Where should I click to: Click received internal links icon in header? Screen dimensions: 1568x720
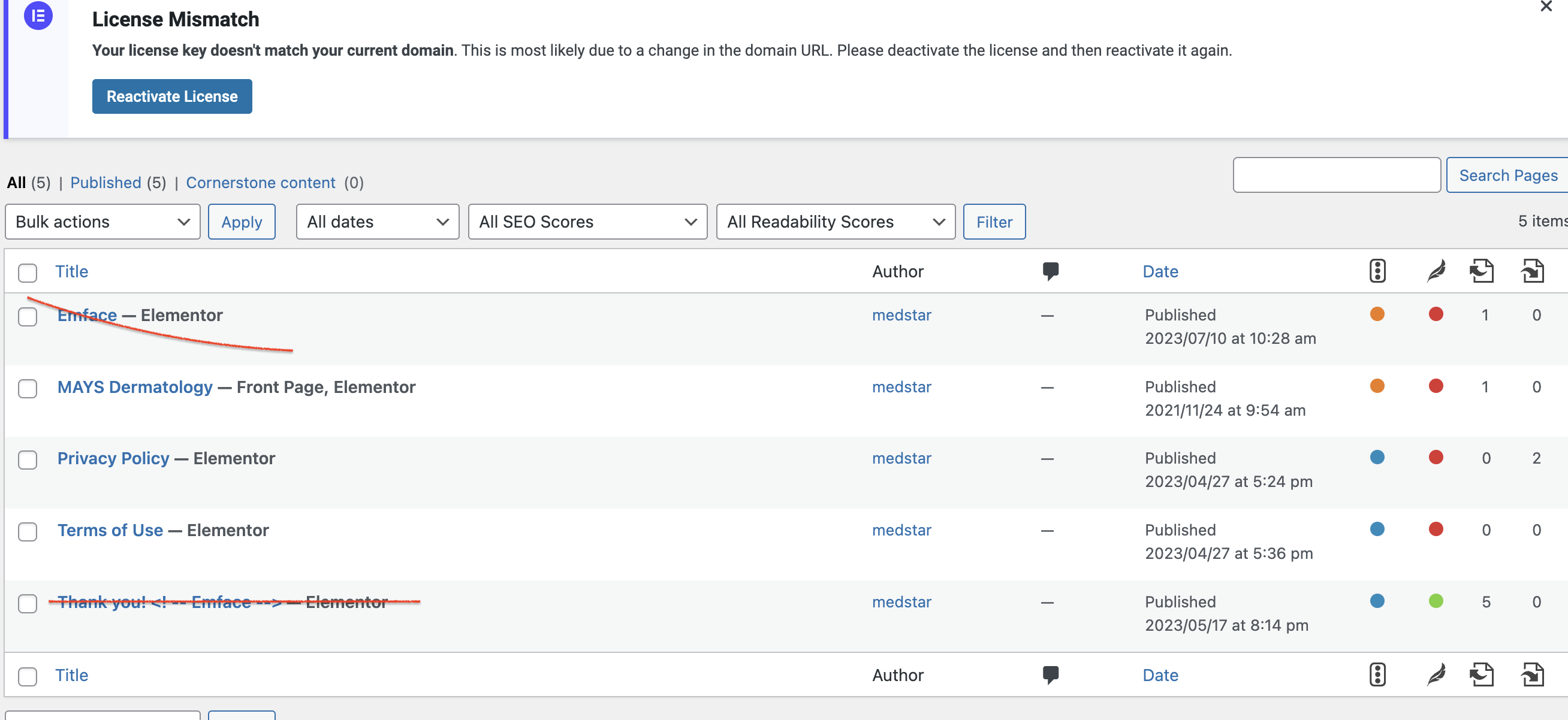(x=1532, y=271)
